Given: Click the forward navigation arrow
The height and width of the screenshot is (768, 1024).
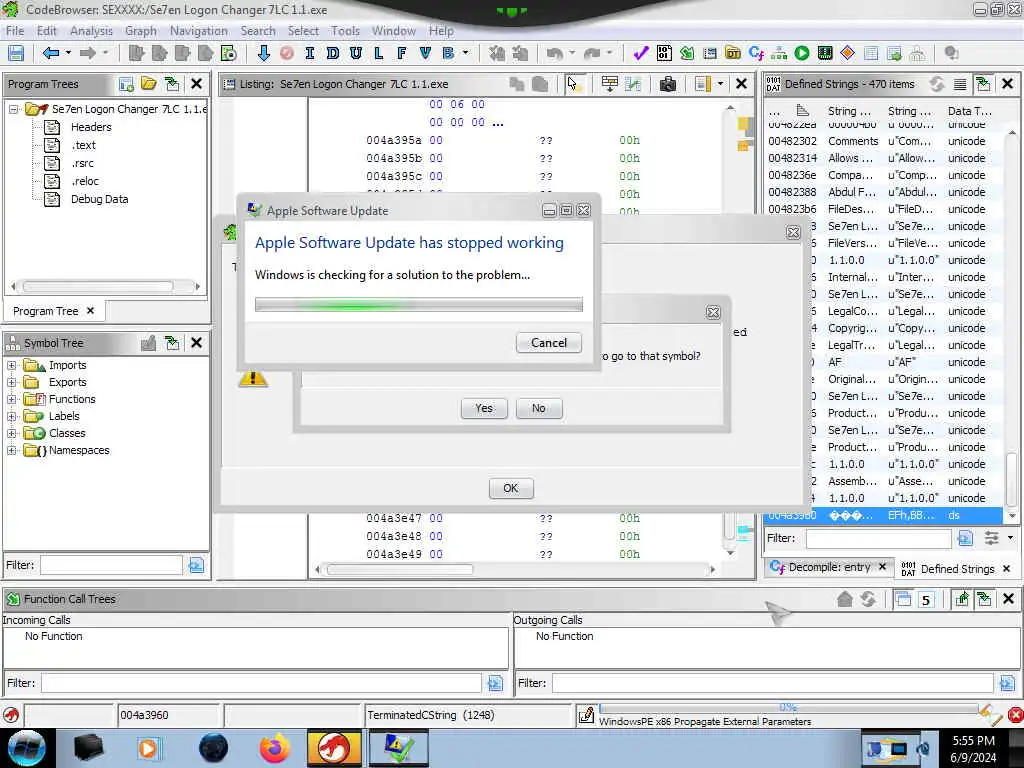Looking at the screenshot, I should (x=88, y=54).
